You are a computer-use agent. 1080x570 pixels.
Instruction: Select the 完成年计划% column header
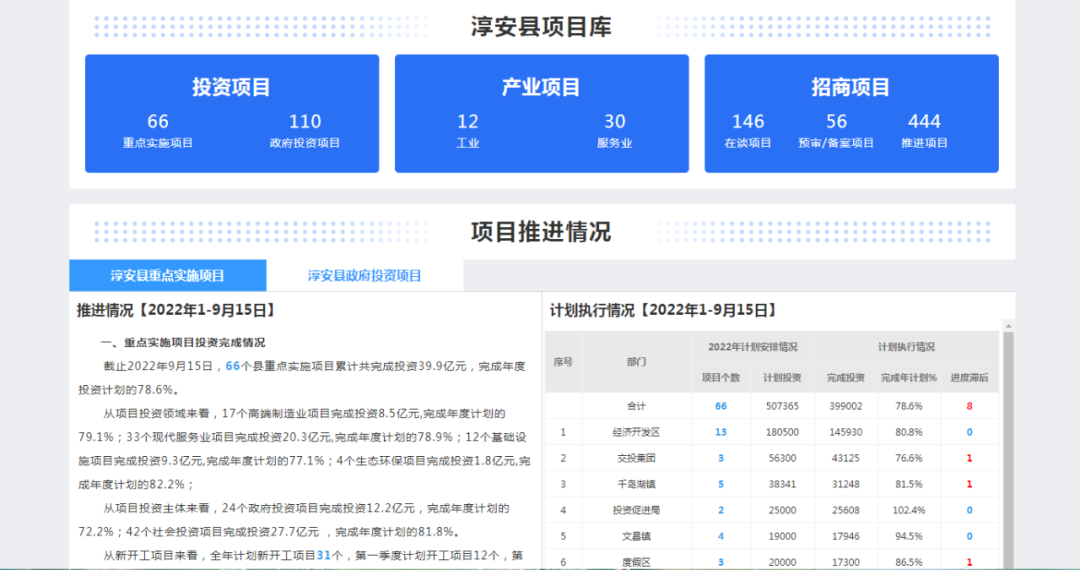908,378
